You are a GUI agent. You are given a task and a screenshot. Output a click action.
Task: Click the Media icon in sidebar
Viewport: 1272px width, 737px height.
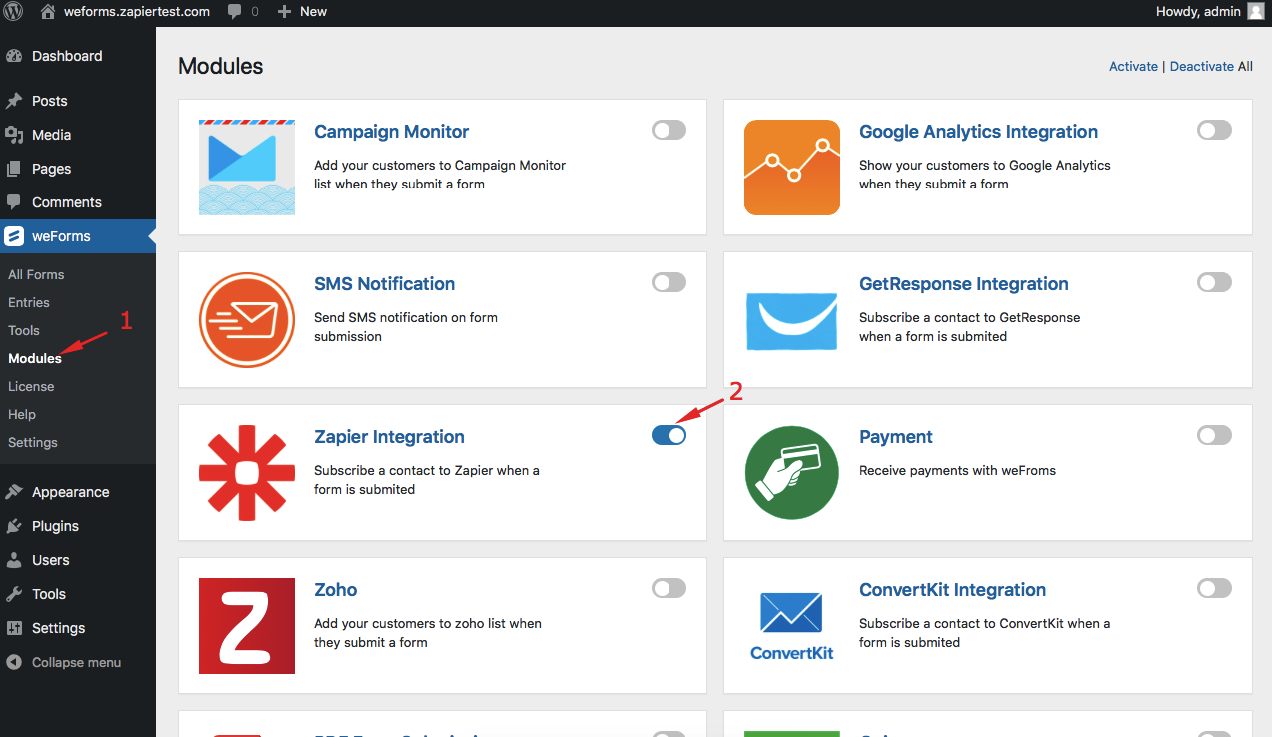(x=14, y=135)
